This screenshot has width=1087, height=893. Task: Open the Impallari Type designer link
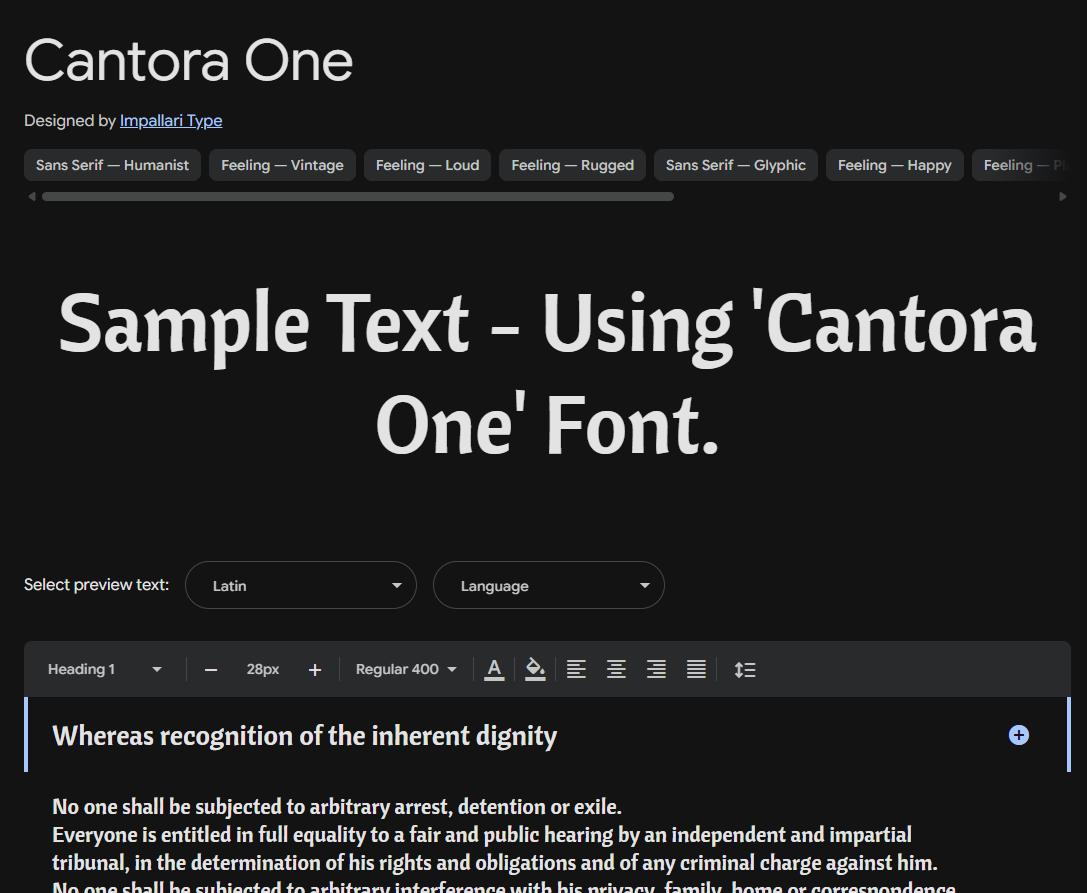[x=171, y=121]
